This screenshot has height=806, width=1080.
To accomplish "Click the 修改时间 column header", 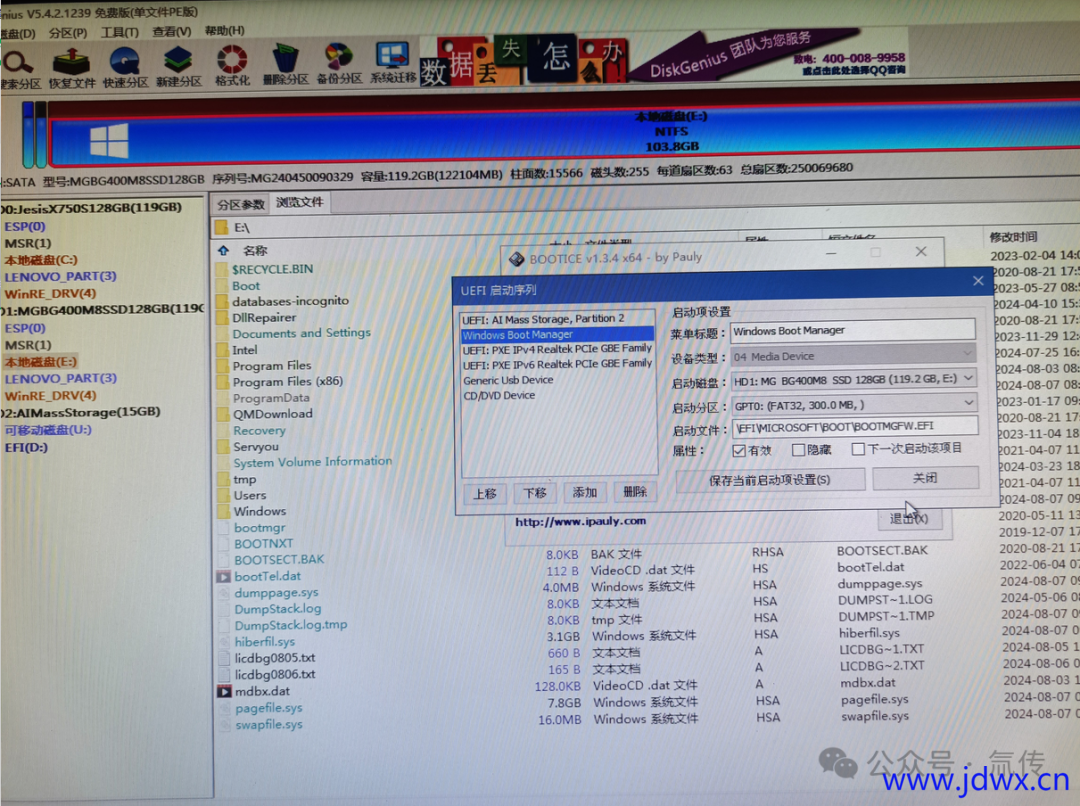I will tap(1013, 237).
